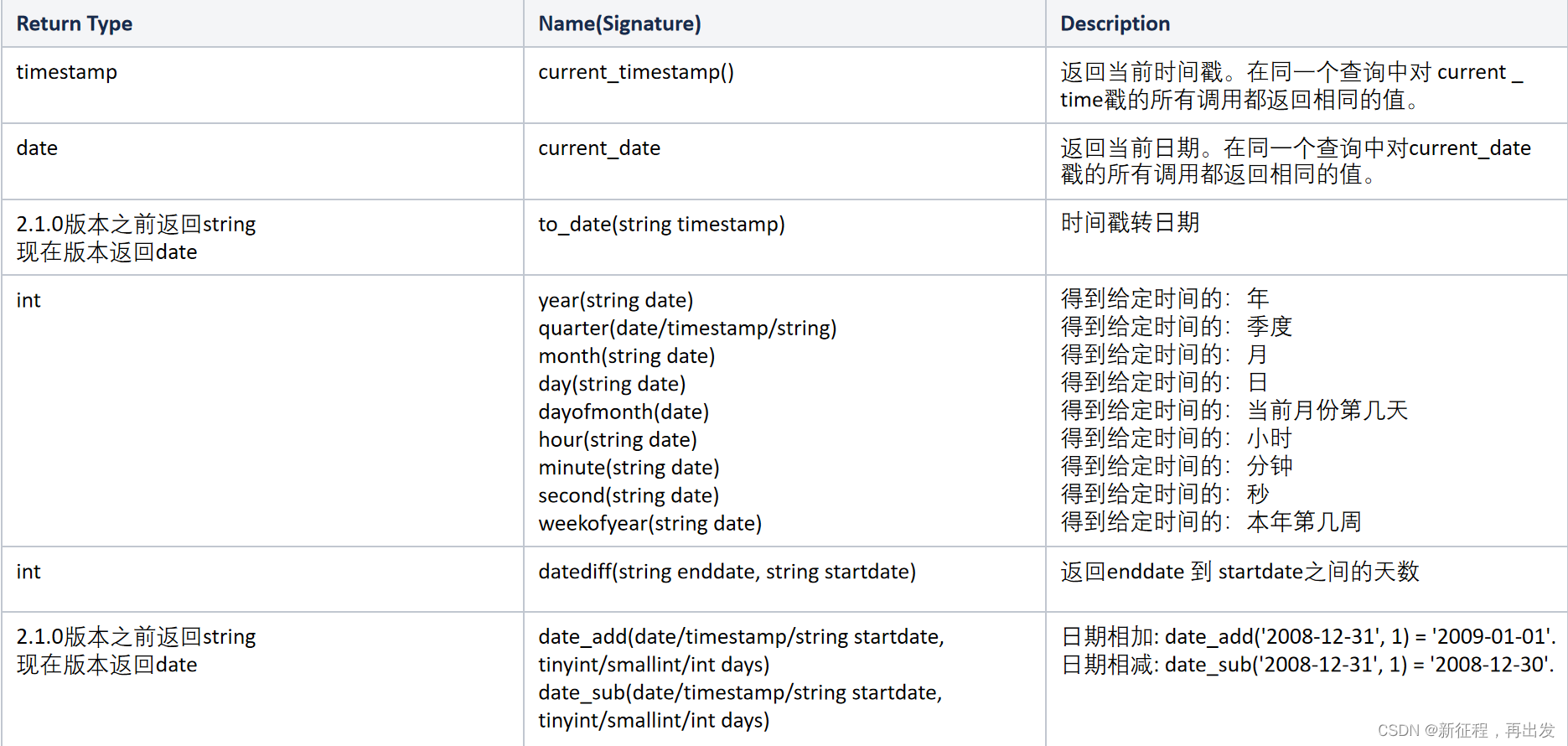1568x746 pixels.
Task: Click description ending 小时
Action: click(x=1177, y=438)
